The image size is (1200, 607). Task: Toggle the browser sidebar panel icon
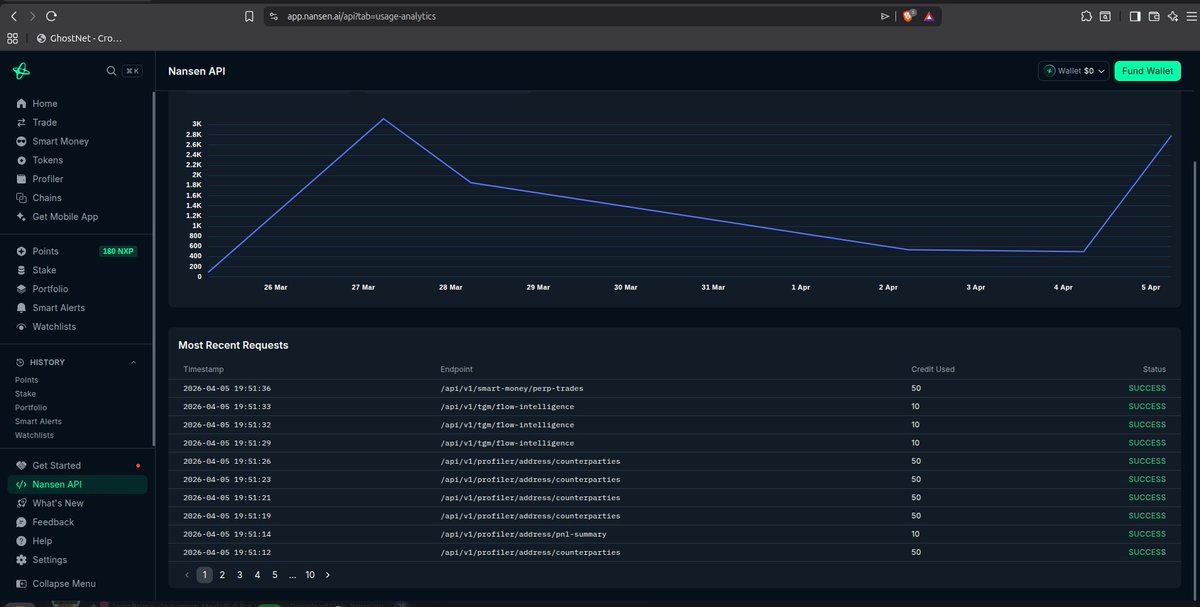tap(1135, 16)
